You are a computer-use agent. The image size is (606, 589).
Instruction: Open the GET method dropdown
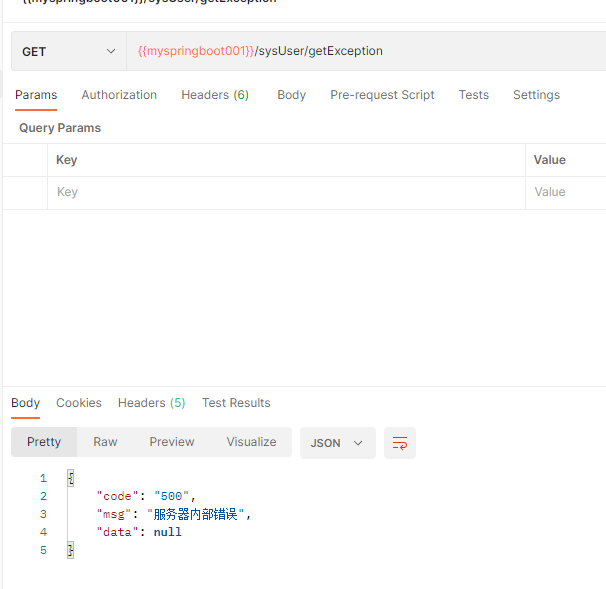68,51
